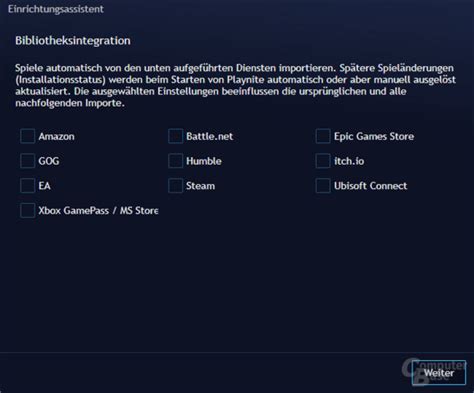This screenshot has height=393, width=474.
Task: Enable Ubisoft Connect checkbox
Action: tap(323, 186)
